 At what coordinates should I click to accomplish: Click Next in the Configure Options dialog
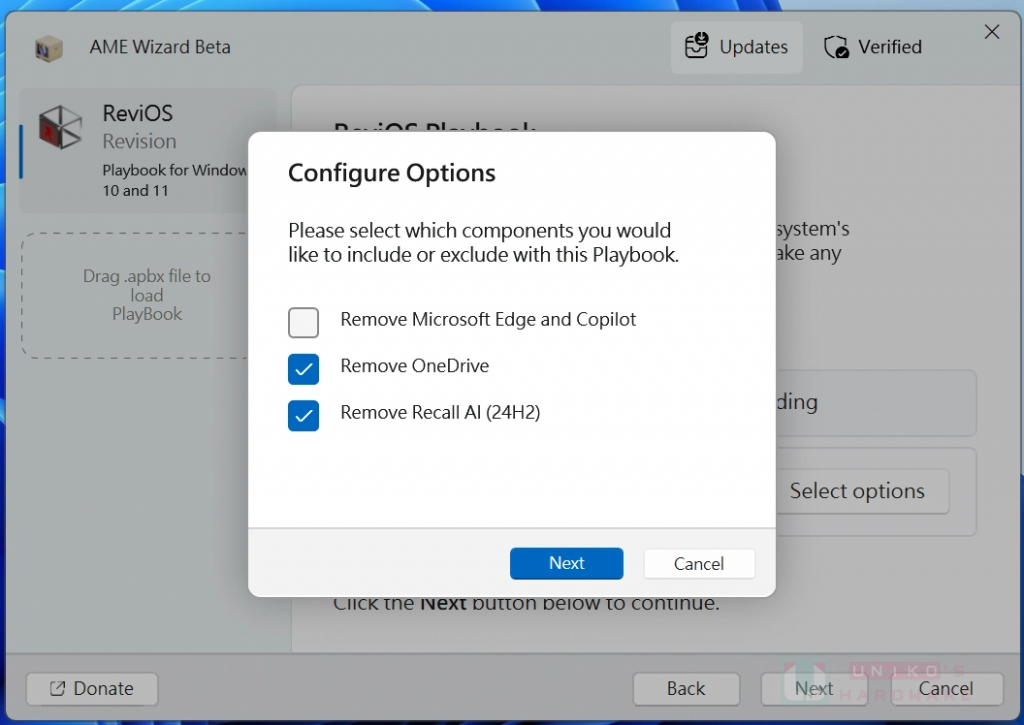coord(566,563)
